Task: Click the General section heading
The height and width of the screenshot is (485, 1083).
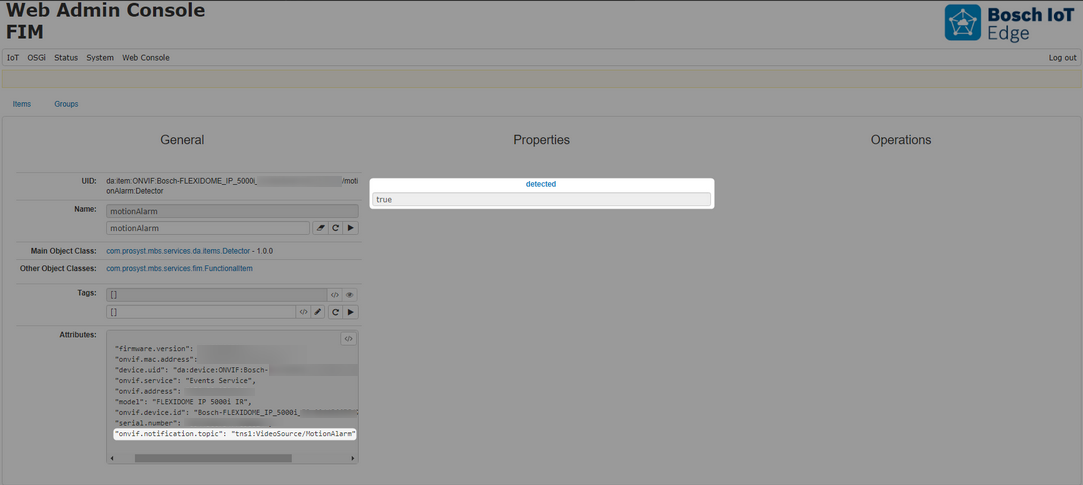Action: [x=182, y=140]
